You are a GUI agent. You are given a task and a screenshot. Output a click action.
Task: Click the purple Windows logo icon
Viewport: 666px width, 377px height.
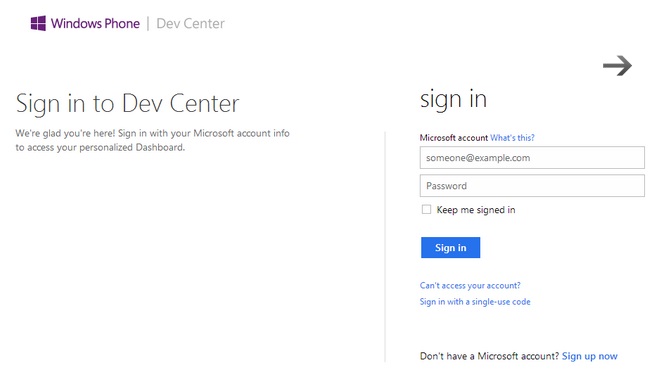38,23
